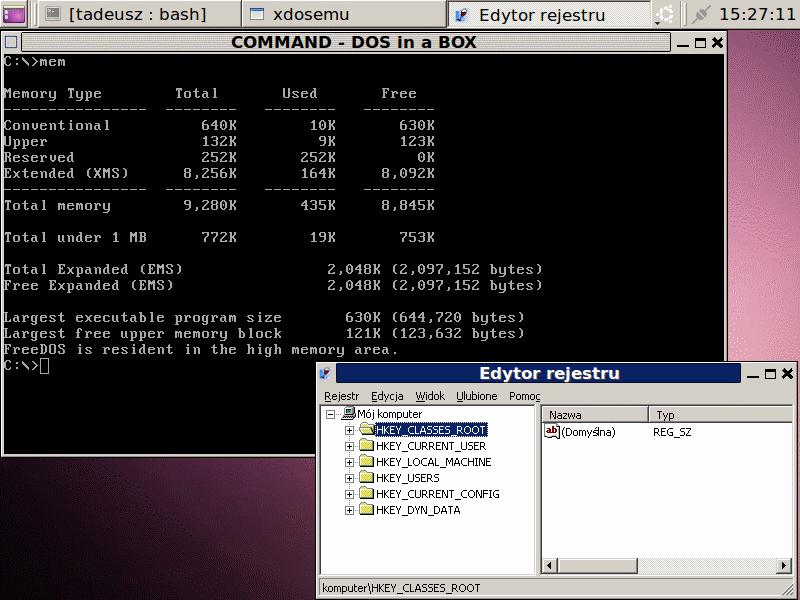Open the Ulubione menu
Viewport: 800px width, 600px height.
[x=476, y=396]
